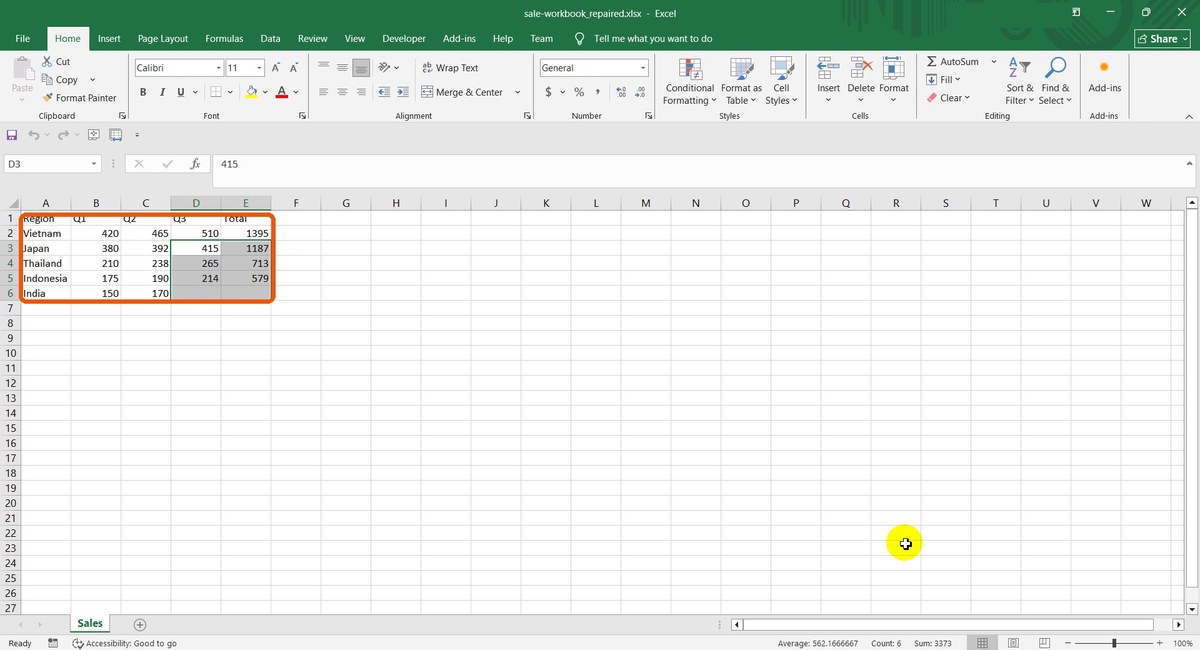This screenshot has height=650, width=1200.
Task: Align text left
Action: click(324, 92)
